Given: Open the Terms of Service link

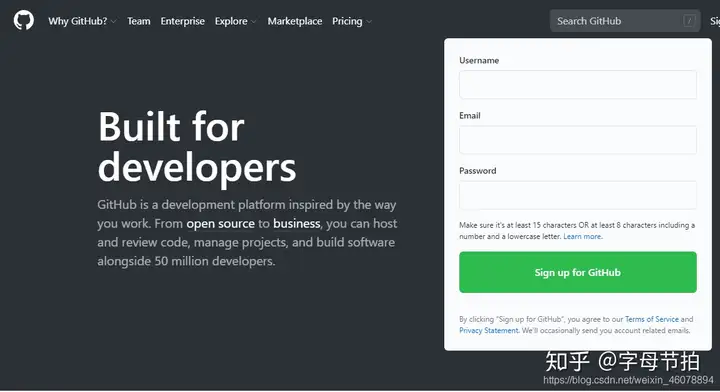Looking at the screenshot, I should coord(652,319).
